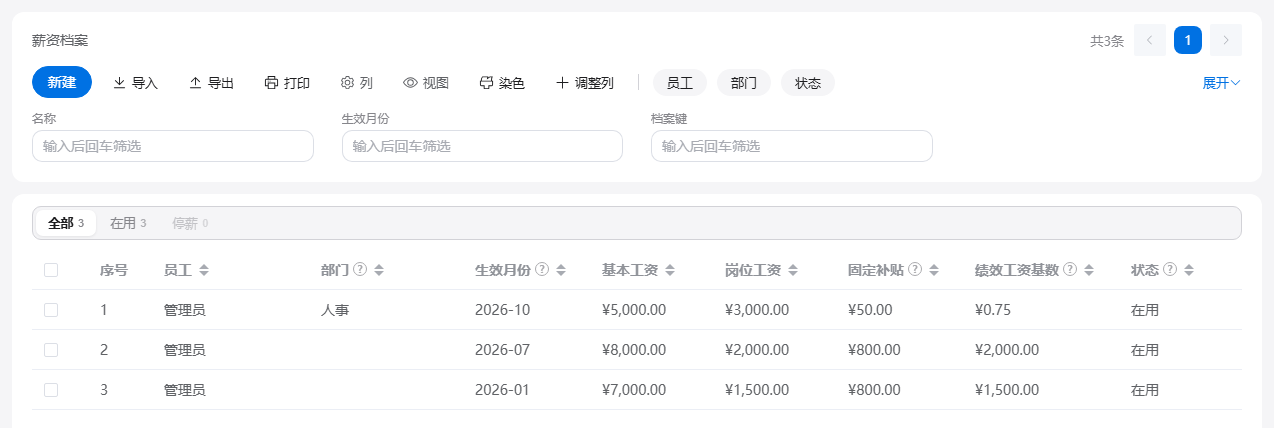Click the help icon beside 状态
The width and height of the screenshot is (1274, 428).
(1170, 270)
